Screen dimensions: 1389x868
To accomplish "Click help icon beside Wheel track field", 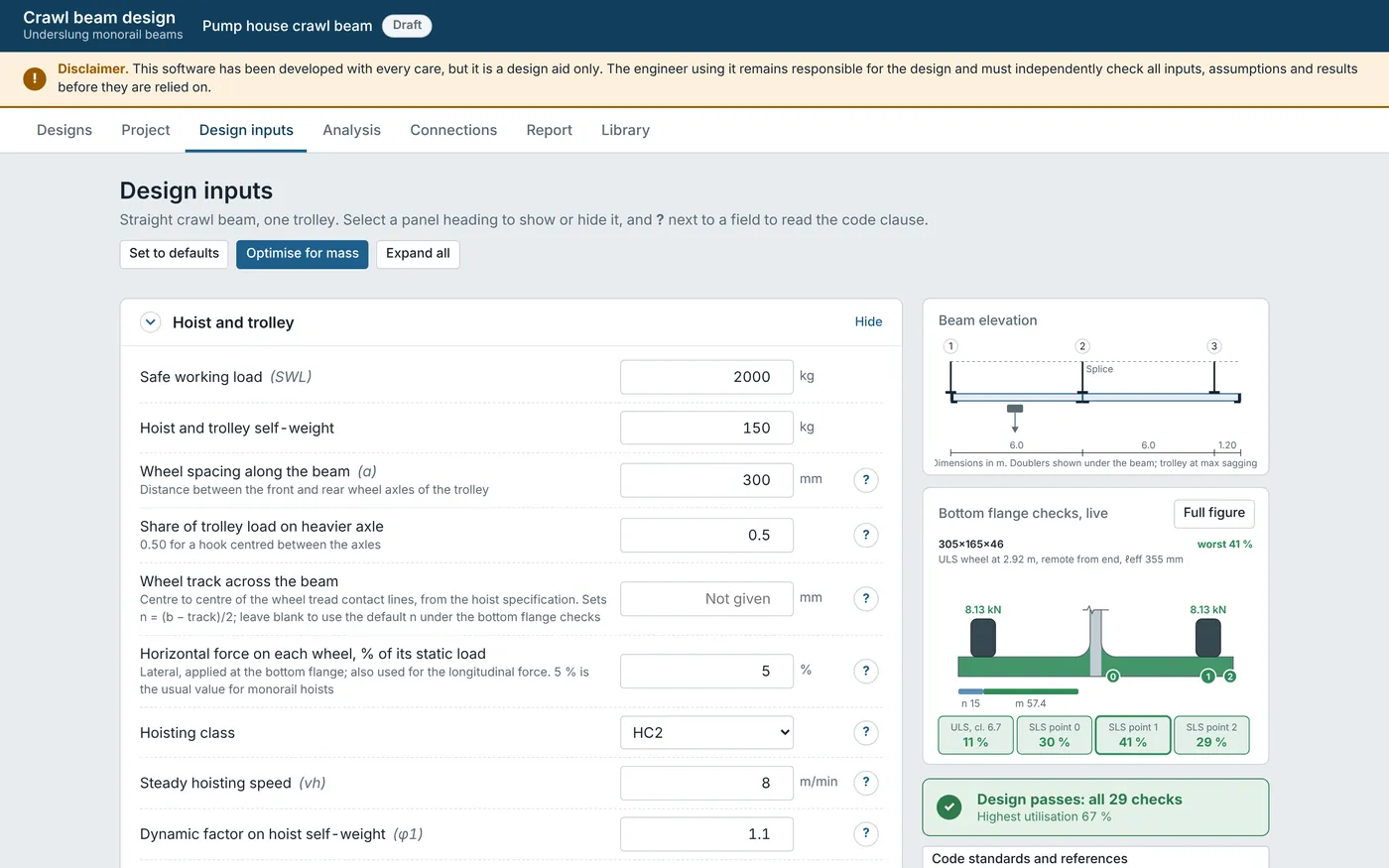I will (x=866, y=598).
